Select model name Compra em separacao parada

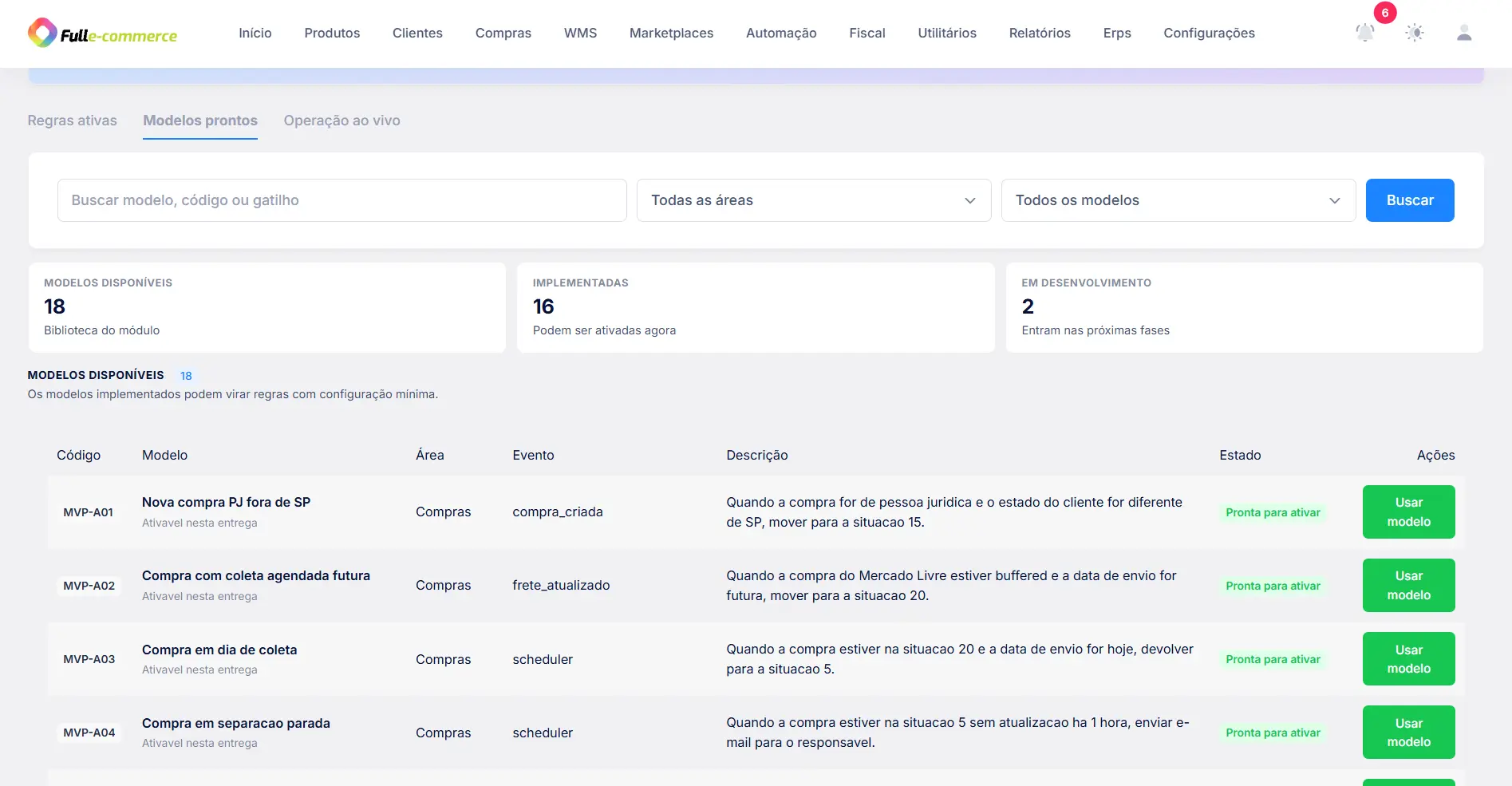pyautogui.click(x=236, y=723)
